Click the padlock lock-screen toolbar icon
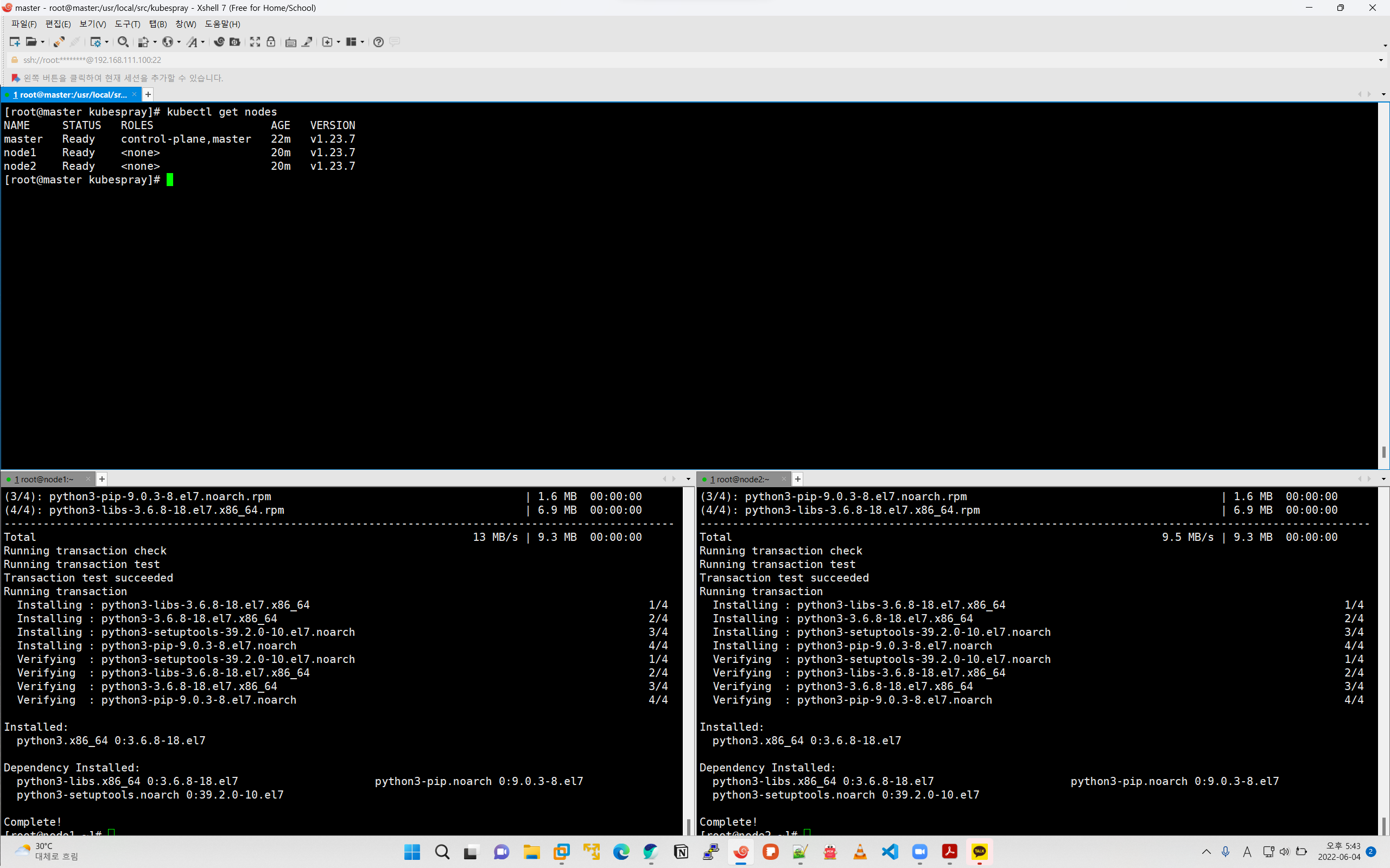Screen dimensions: 1390x868 tap(271, 42)
